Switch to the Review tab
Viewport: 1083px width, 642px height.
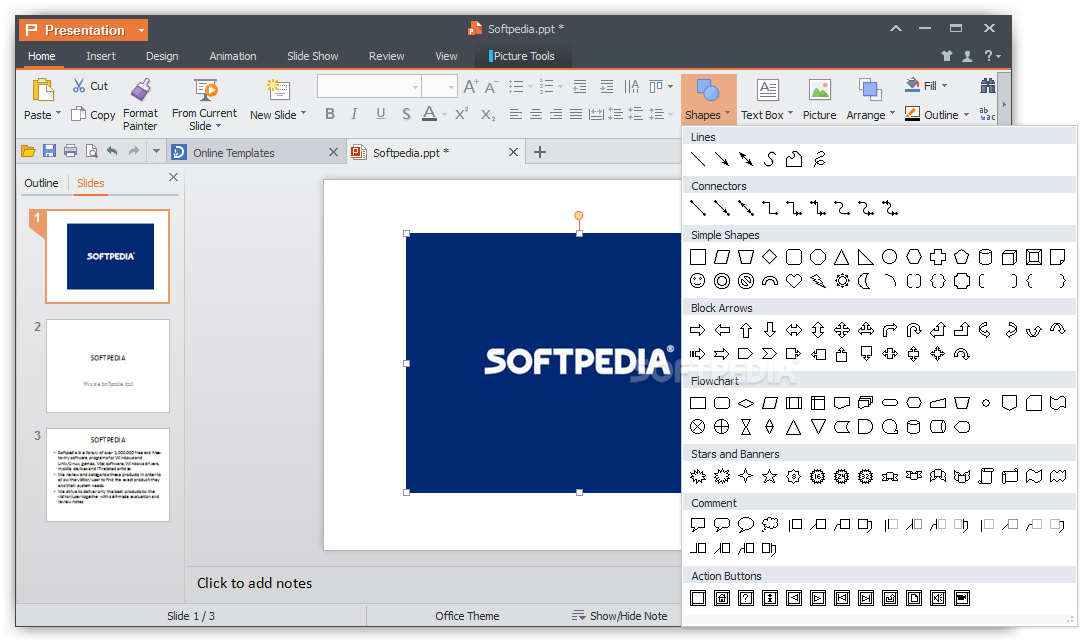(x=387, y=56)
